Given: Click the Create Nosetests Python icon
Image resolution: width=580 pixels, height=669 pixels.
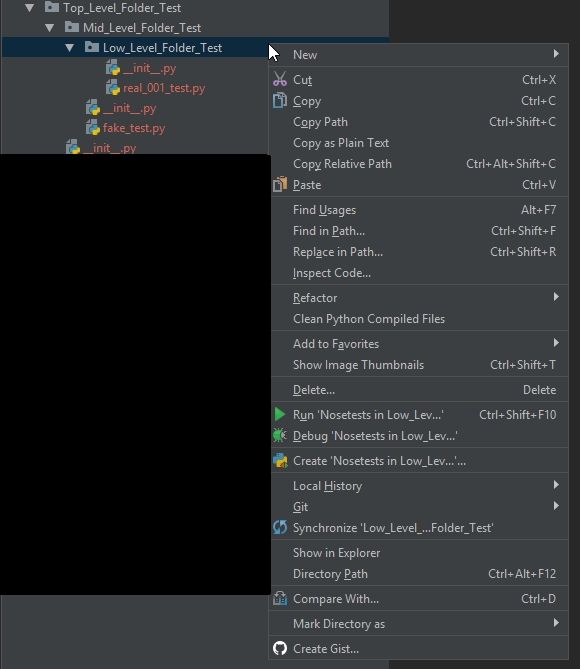Looking at the screenshot, I should pyautogui.click(x=280, y=460).
